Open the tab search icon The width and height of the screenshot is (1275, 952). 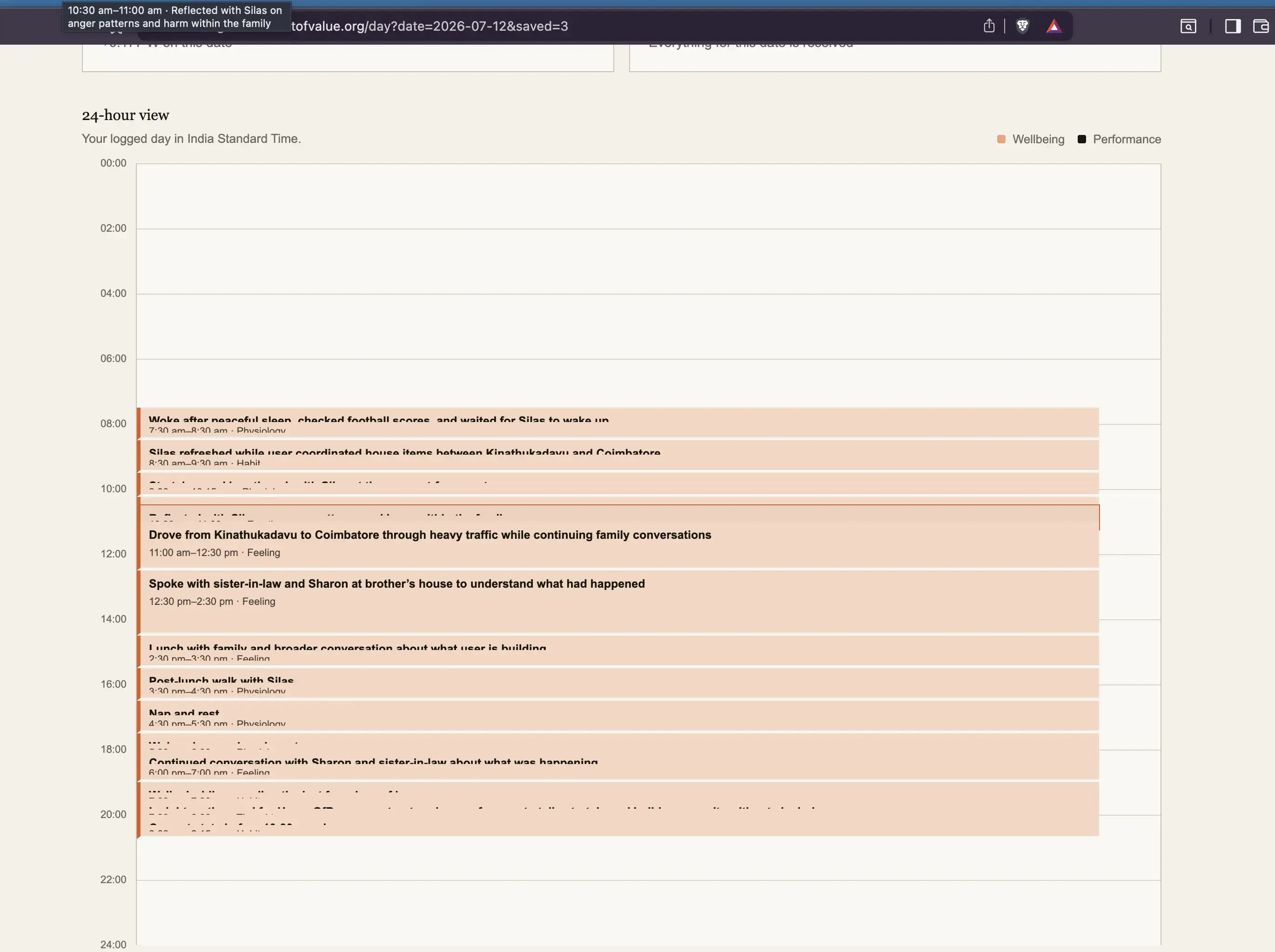[x=1188, y=26]
